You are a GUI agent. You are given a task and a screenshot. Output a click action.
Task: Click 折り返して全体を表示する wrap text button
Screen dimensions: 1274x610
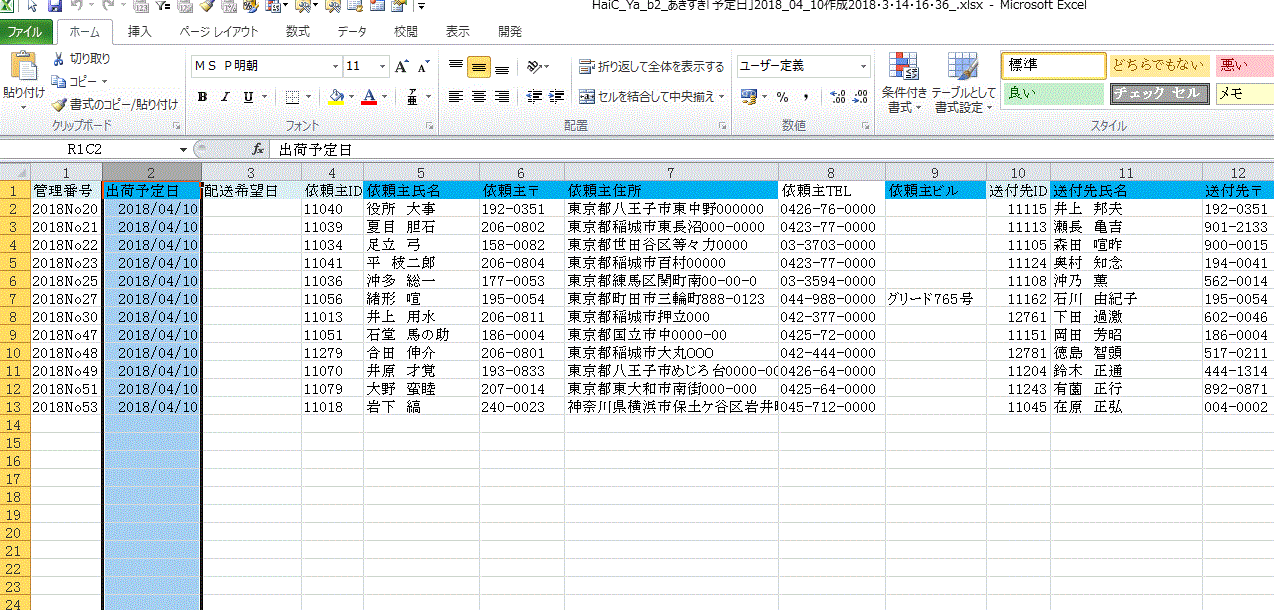[651, 67]
